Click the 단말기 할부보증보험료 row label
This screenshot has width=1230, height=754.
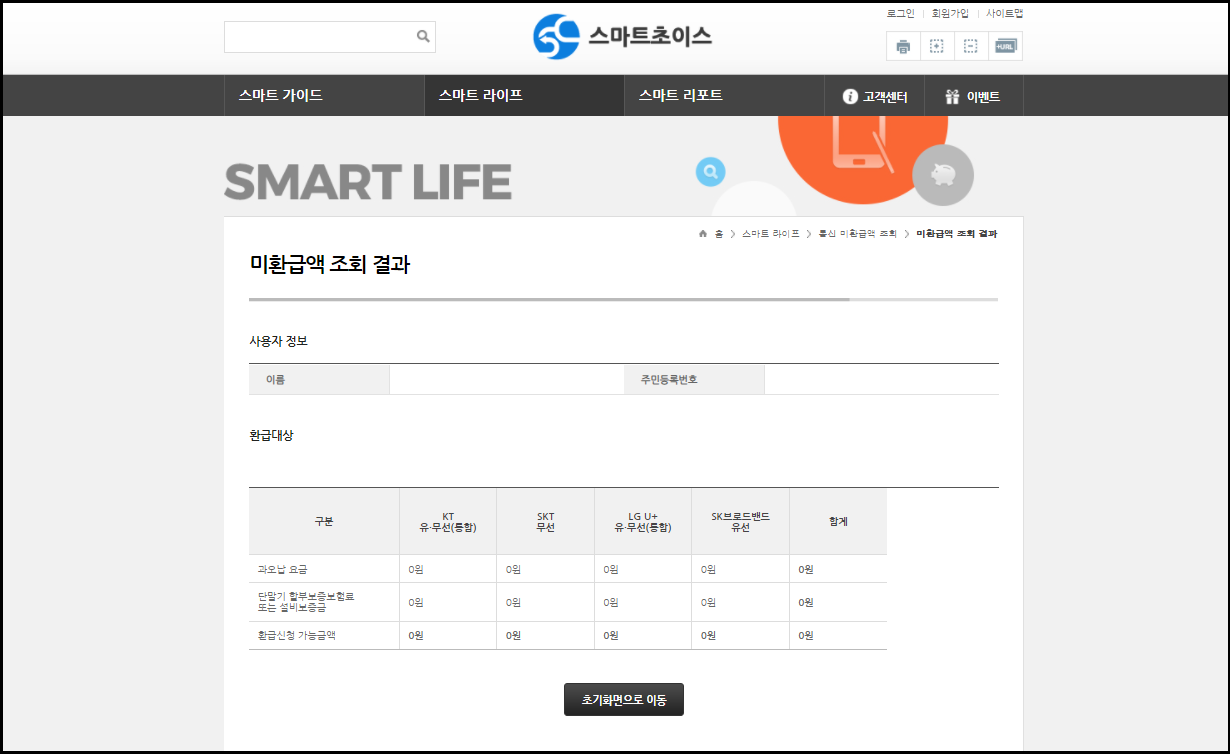click(306, 602)
